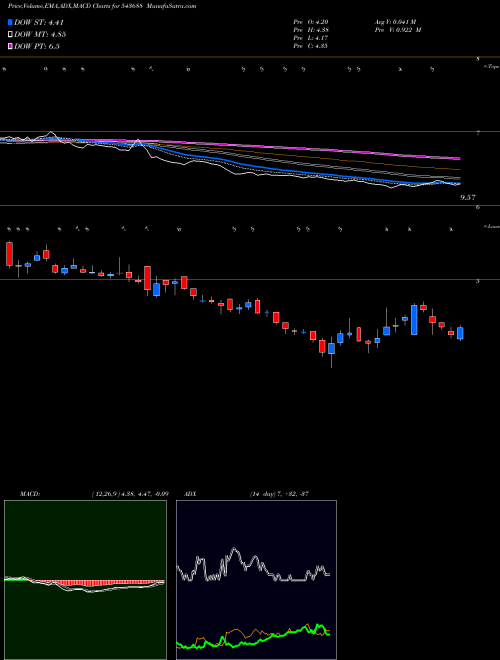This screenshot has height=660, width=500.
Task: Click the 'Avg V: 0.041 M' volume text
Action: 395,22
